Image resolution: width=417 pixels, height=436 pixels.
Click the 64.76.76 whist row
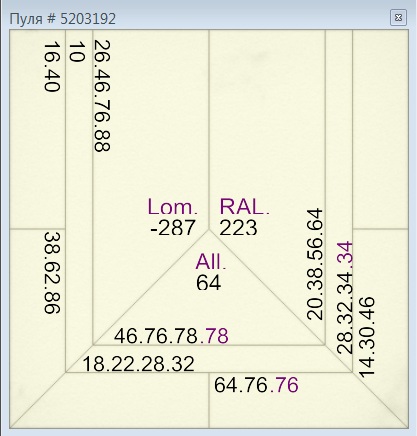click(256, 385)
